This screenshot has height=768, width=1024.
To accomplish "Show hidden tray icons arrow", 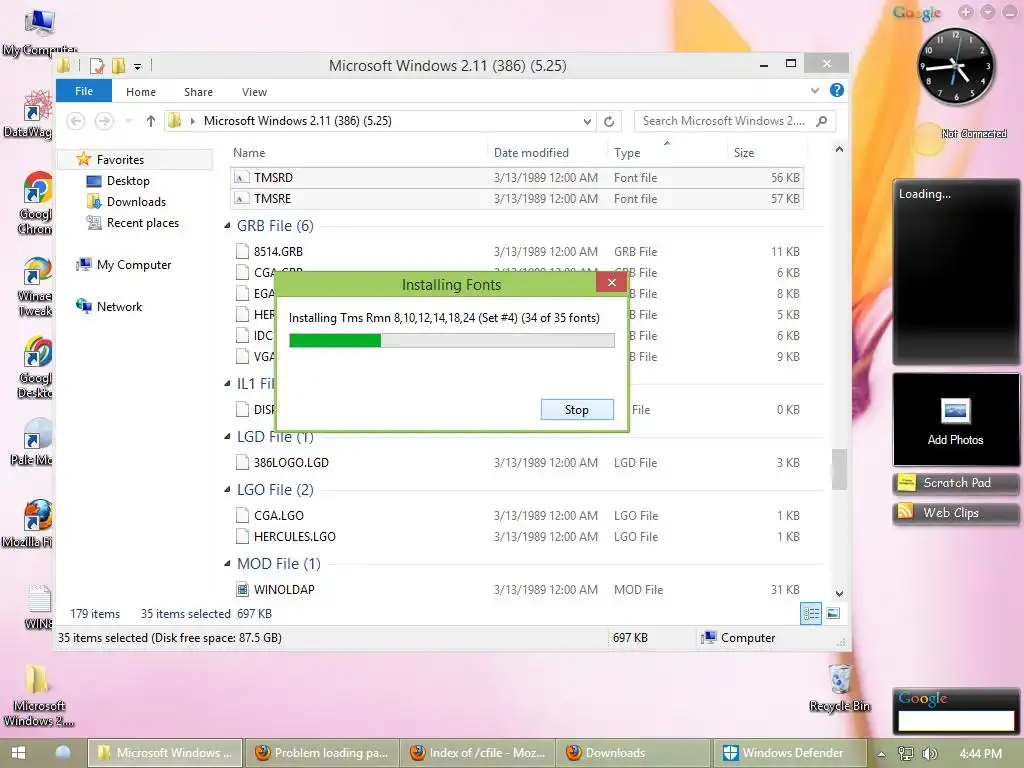I will 882,754.
